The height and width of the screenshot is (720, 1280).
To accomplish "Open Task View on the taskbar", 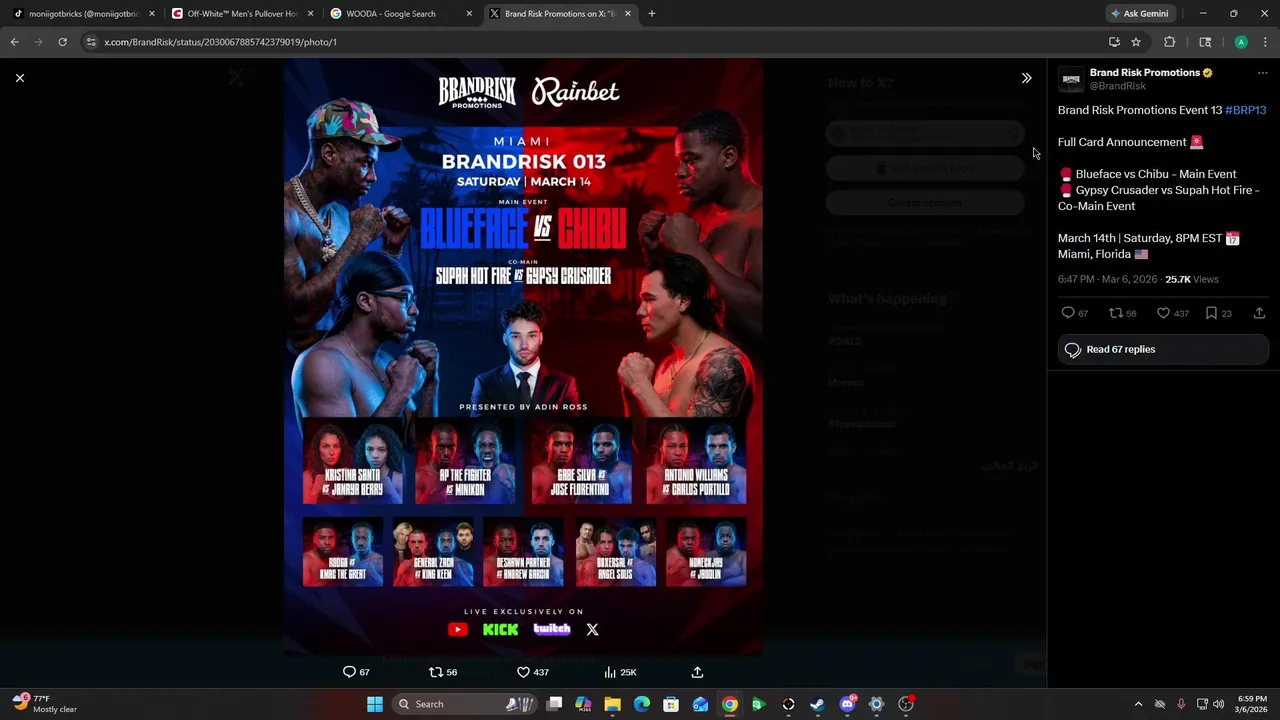I will [x=554, y=704].
